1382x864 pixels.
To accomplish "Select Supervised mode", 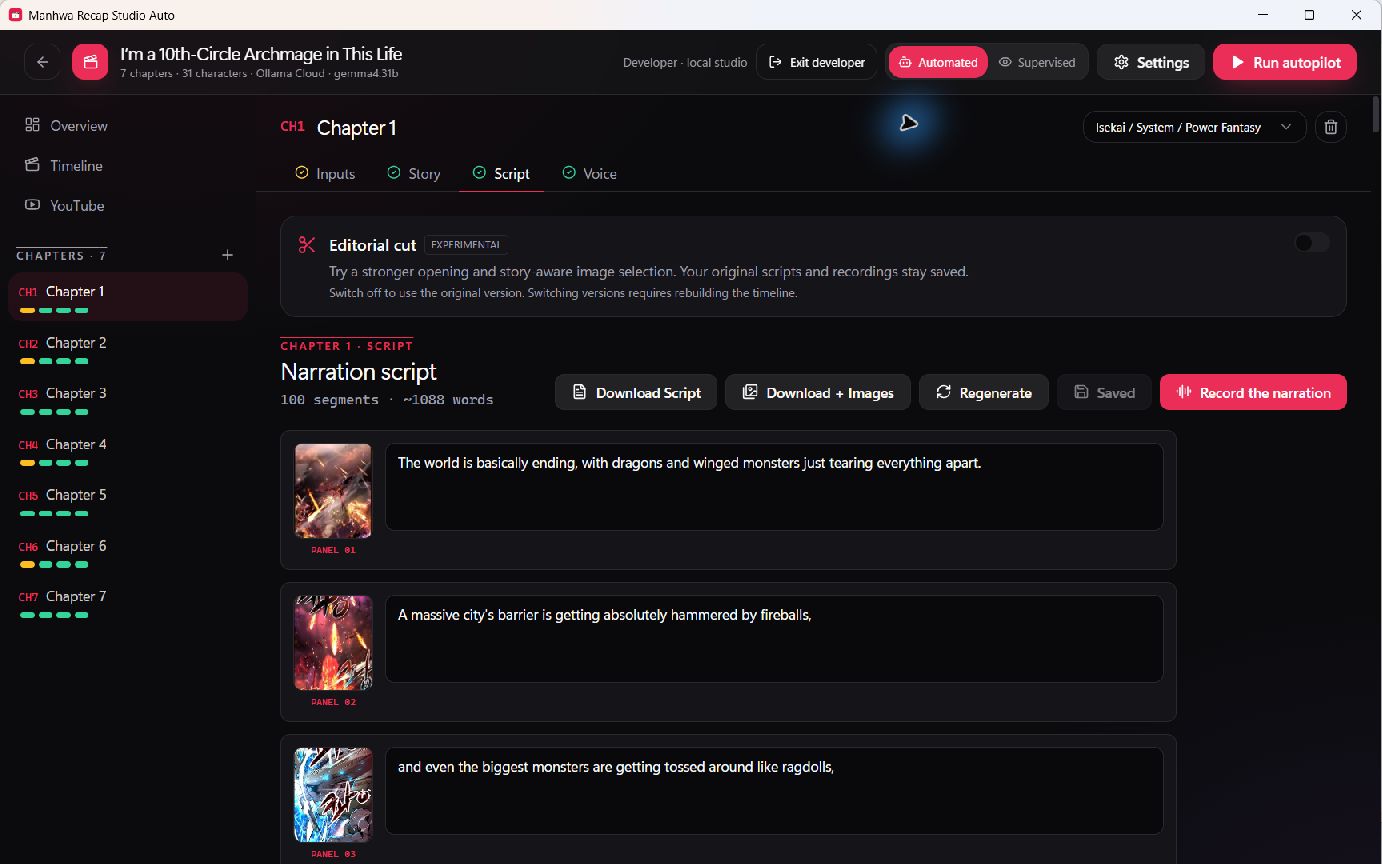I will pyautogui.click(x=1037, y=62).
